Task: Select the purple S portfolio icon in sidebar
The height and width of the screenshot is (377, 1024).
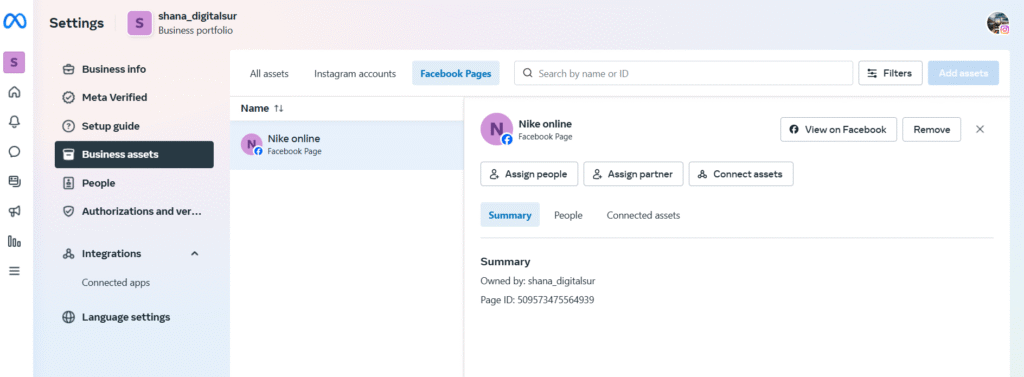Action: (14, 63)
